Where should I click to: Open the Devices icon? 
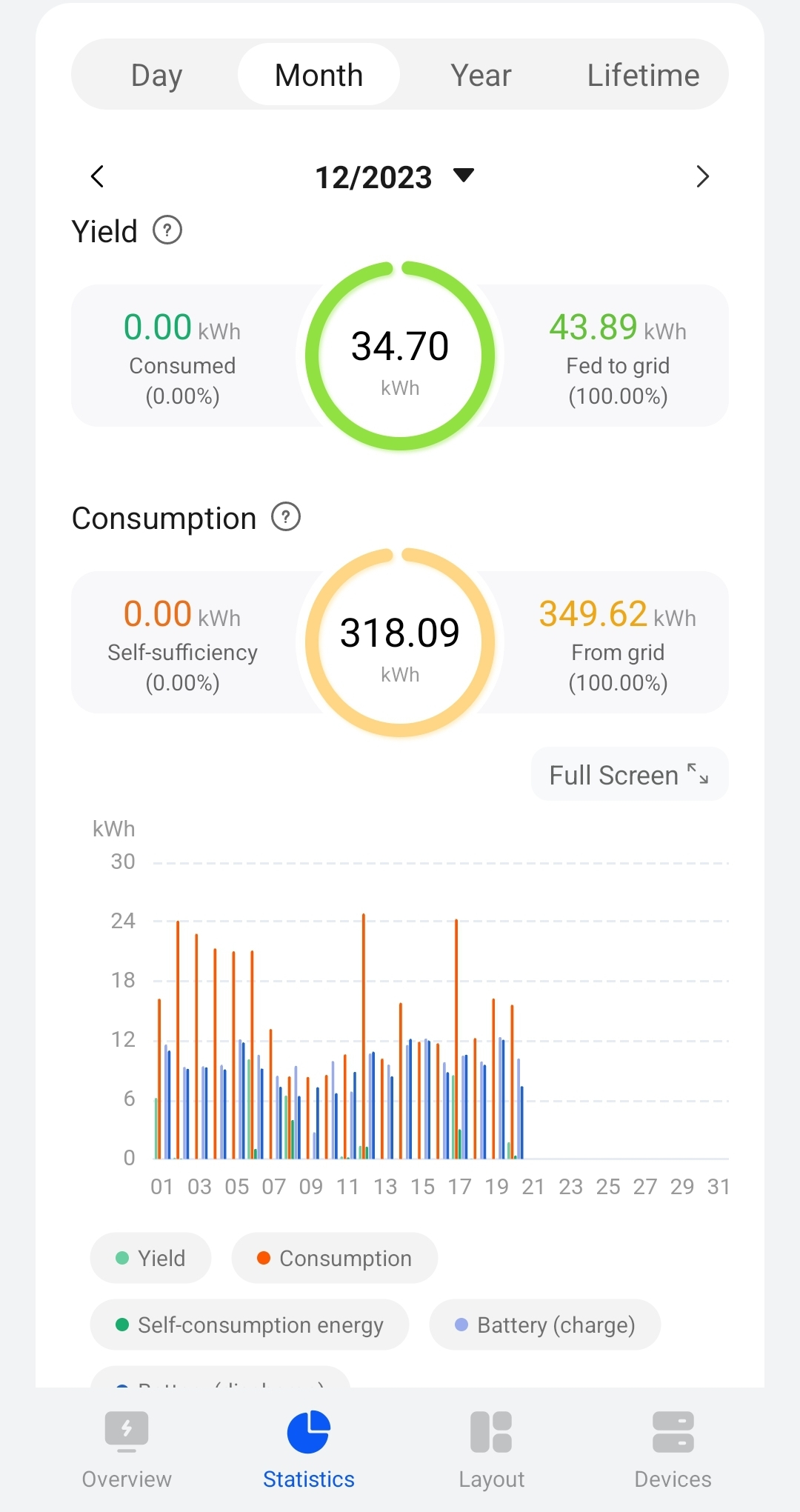point(673,1432)
